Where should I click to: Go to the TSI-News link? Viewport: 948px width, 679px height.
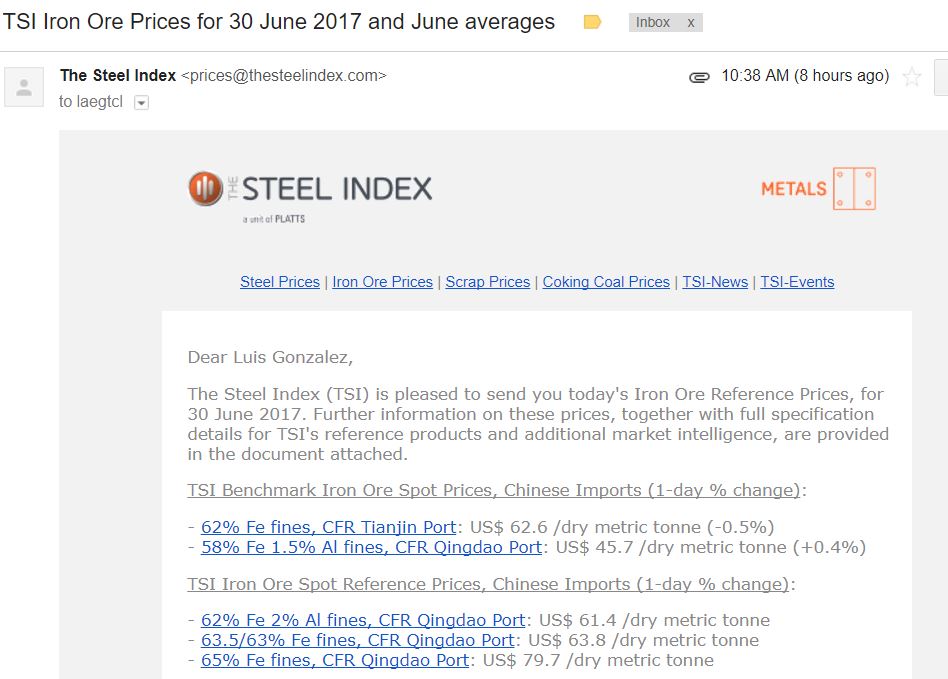pyautogui.click(x=715, y=282)
